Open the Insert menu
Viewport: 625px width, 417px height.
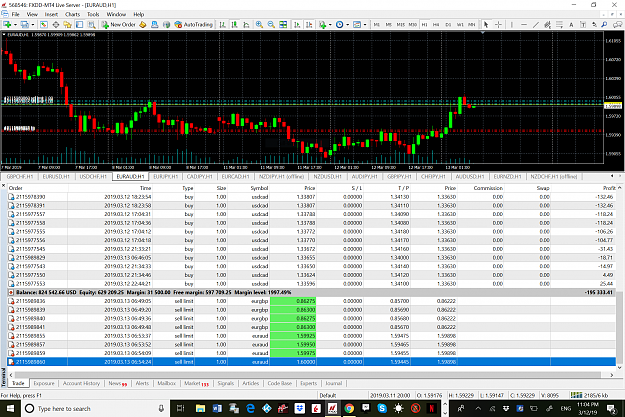51,14
